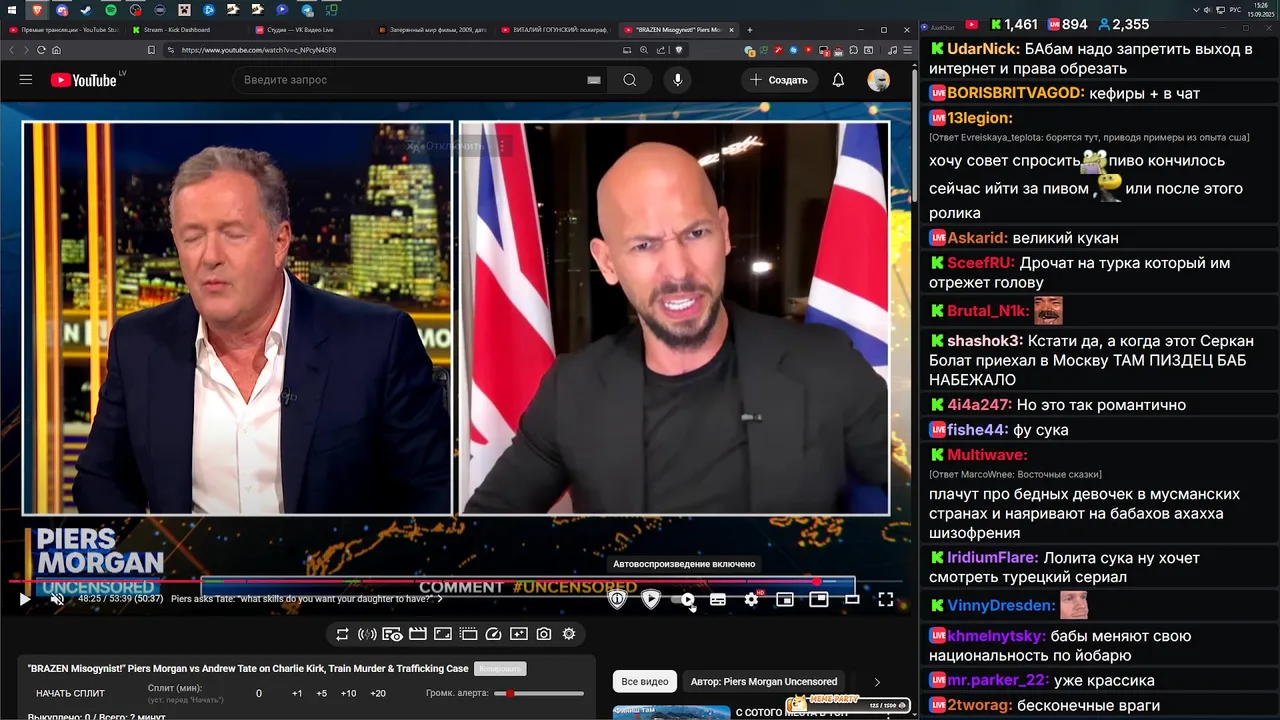Expand chapter title 'Piers asks Tate'
Screen dimensions: 1280x720
306,599
